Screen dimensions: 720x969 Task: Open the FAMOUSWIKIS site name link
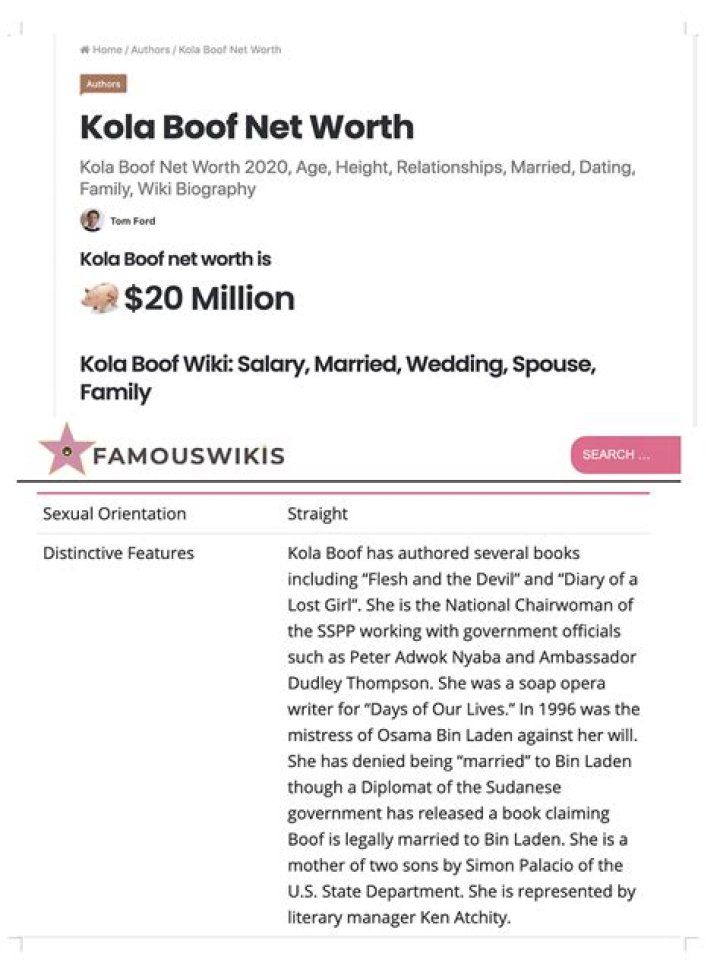(189, 457)
